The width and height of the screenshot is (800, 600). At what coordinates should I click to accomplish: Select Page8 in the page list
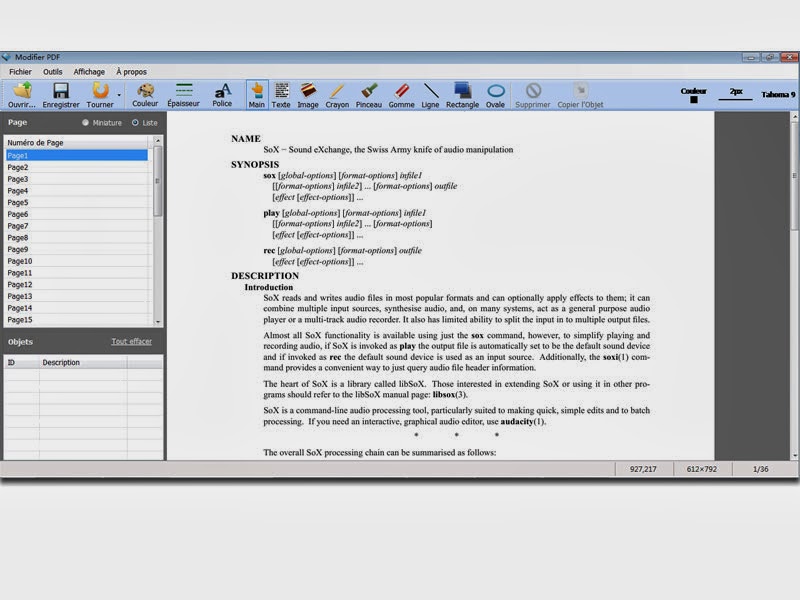[x=77, y=238]
